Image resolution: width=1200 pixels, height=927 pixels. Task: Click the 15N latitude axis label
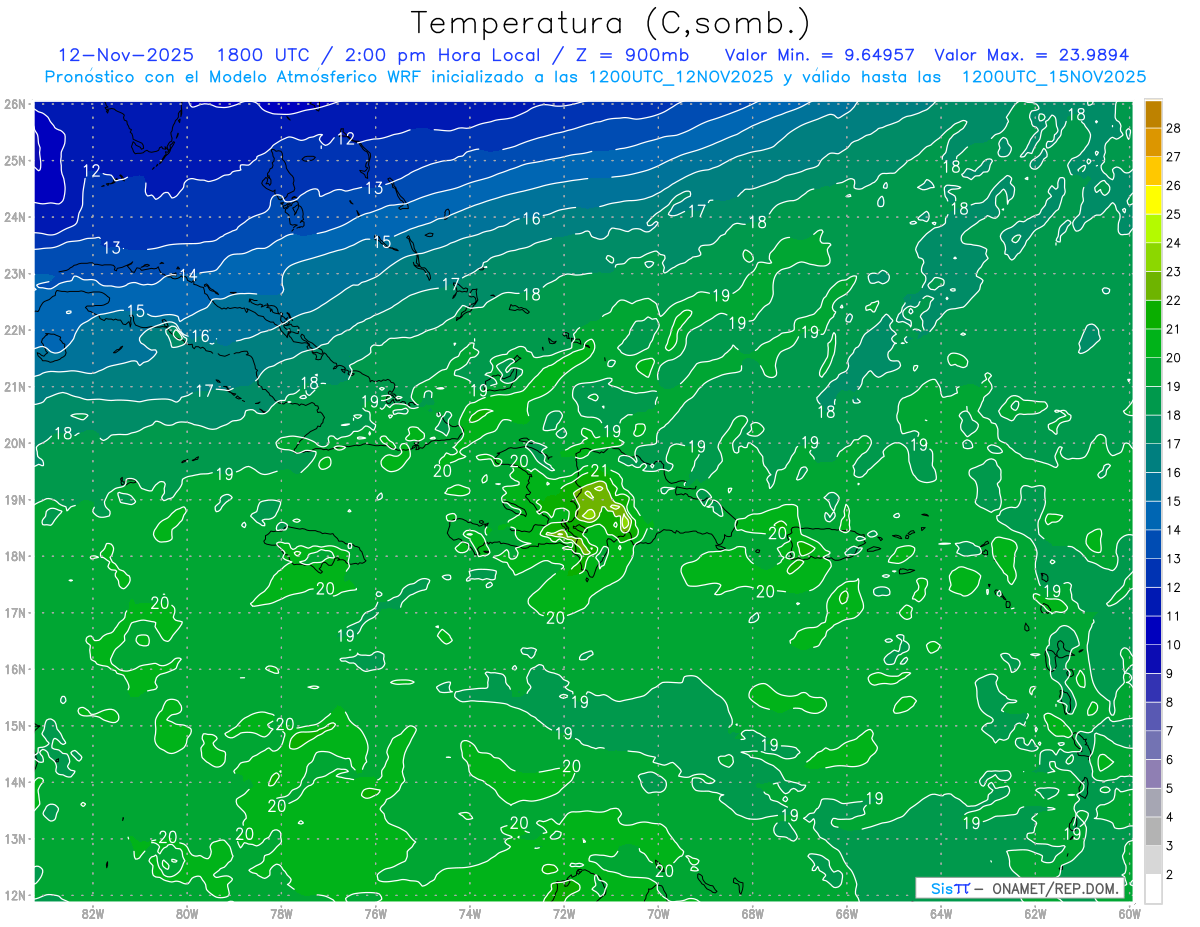[x=15, y=726]
